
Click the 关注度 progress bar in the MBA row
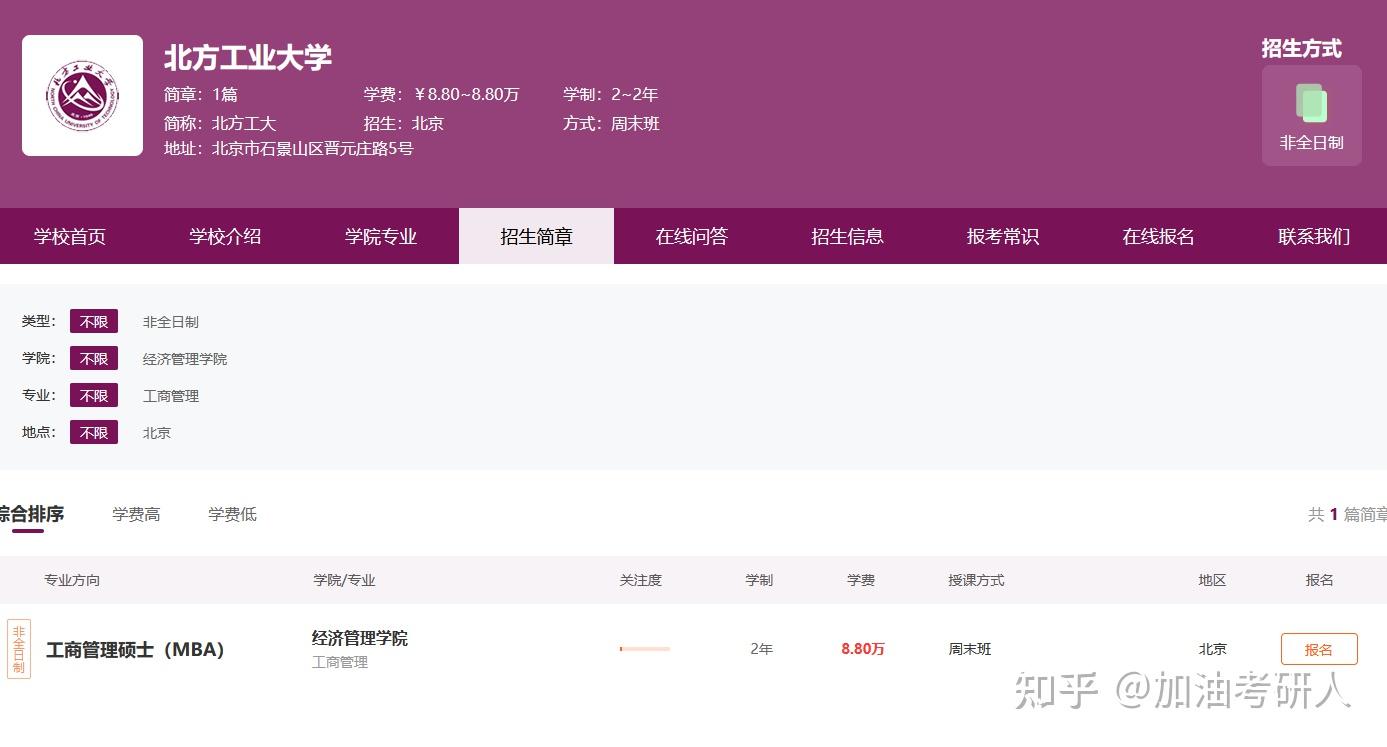(x=645, y=649)
